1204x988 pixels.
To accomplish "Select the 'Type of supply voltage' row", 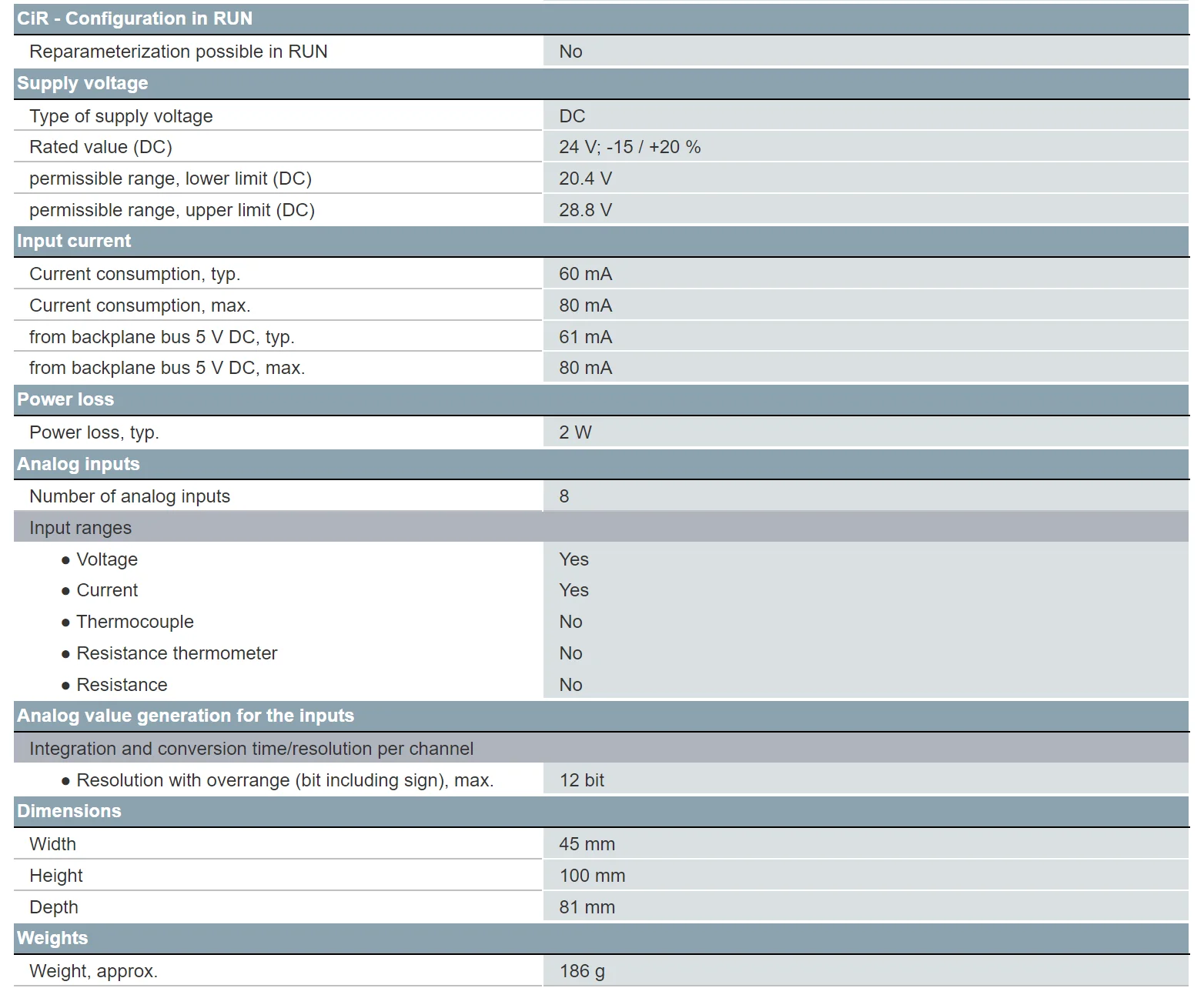I will 601,116.
